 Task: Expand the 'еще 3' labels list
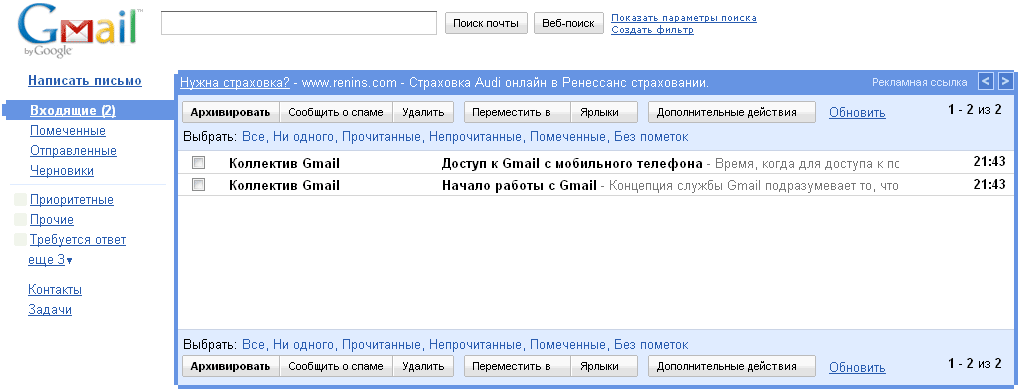click(50, 260)
